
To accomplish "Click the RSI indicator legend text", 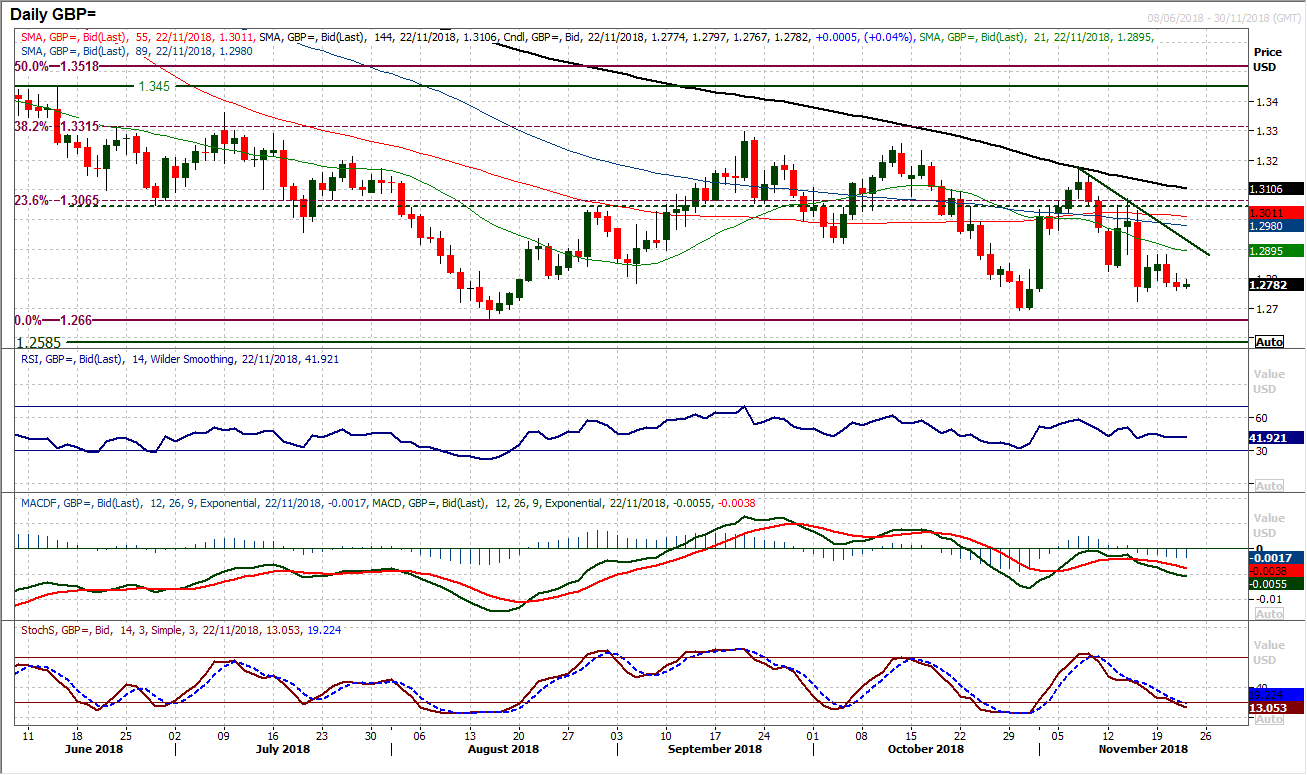I will click(x=180, y=358).
